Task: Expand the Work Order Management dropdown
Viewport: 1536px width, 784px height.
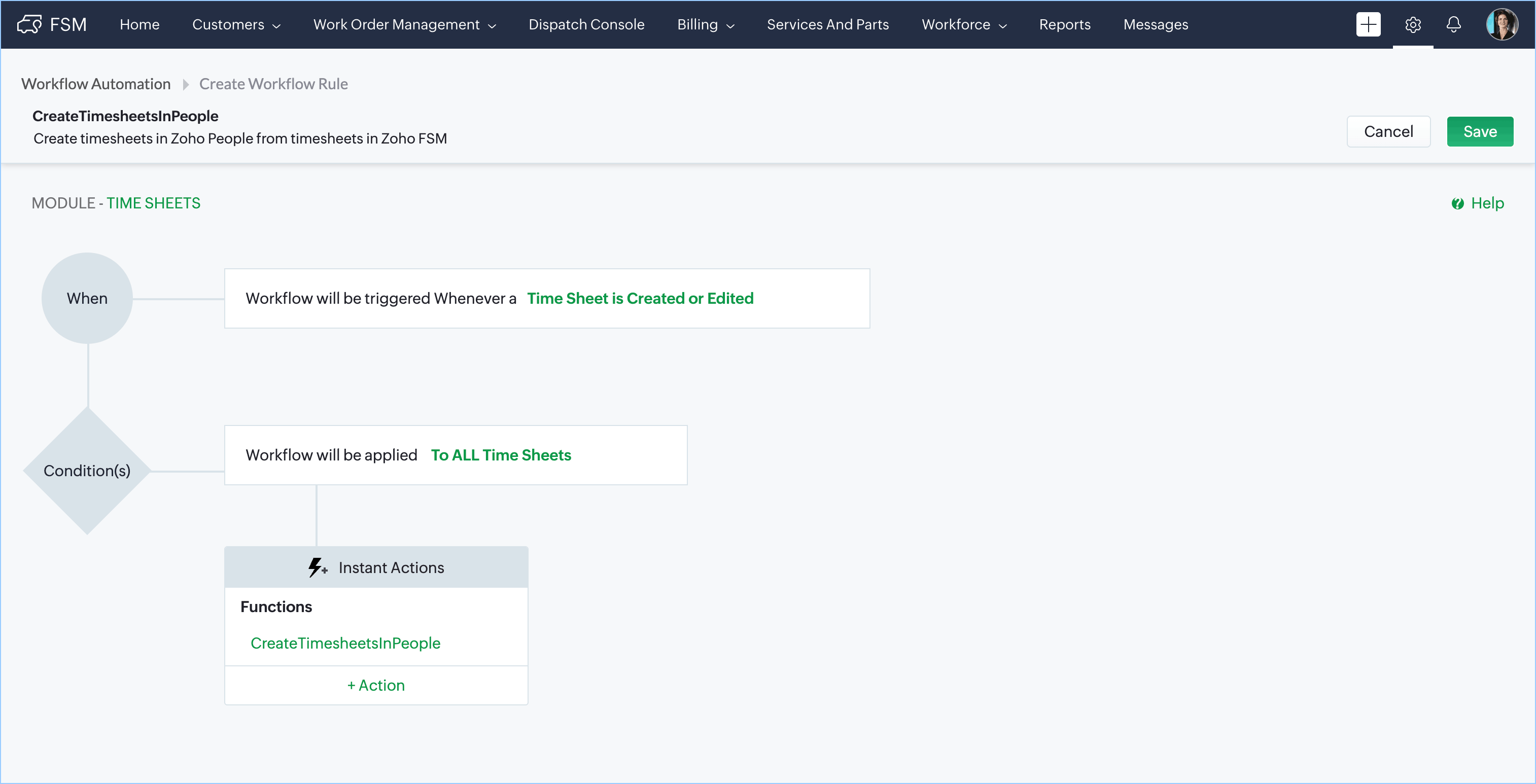Action: tap(404, 24)
